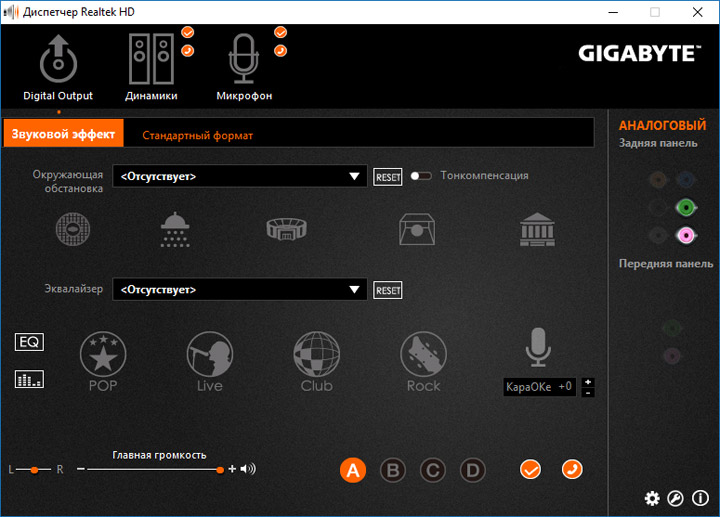Increase the КараОКе key with plus

588,382
